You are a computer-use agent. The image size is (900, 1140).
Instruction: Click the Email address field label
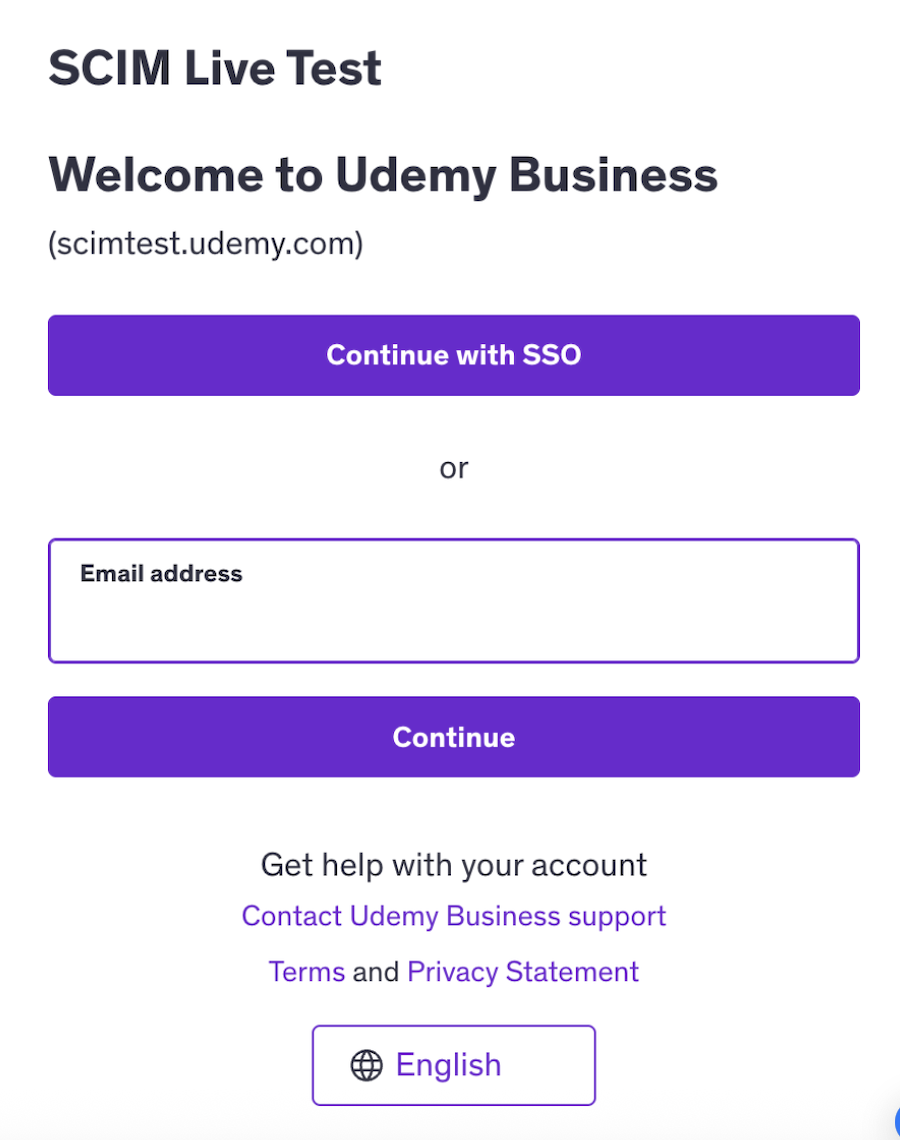point(161,574)
